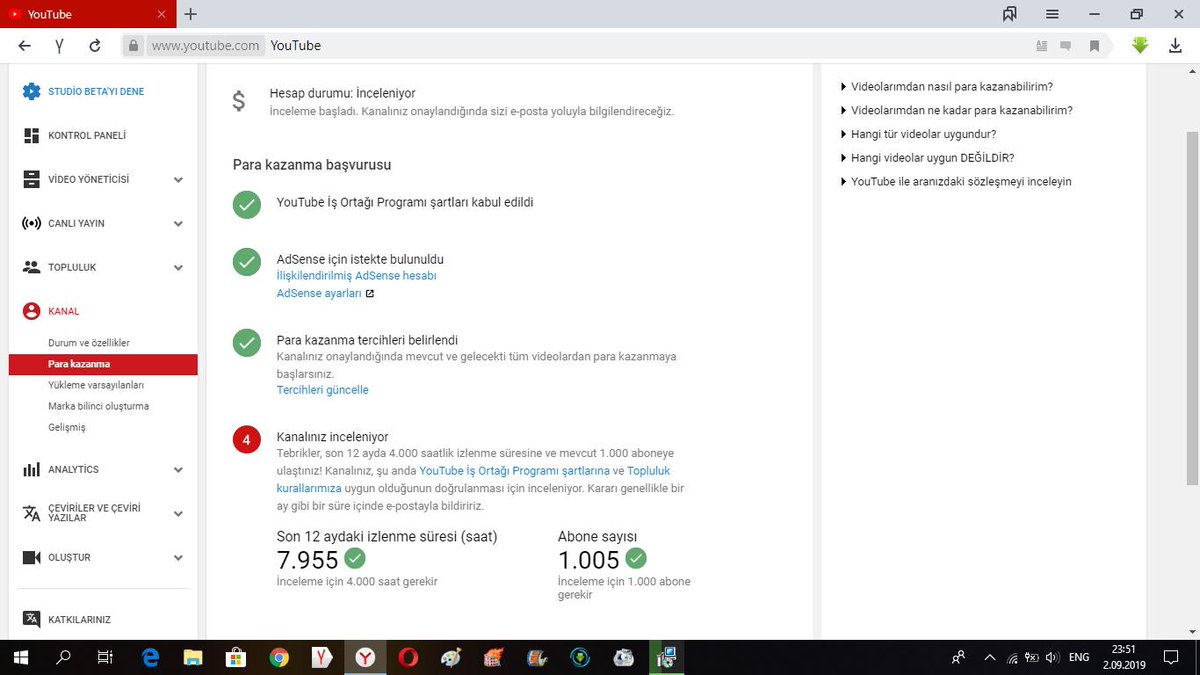
Task: Open Durum ve özellikler submenu item
Action: pos(89,343)
